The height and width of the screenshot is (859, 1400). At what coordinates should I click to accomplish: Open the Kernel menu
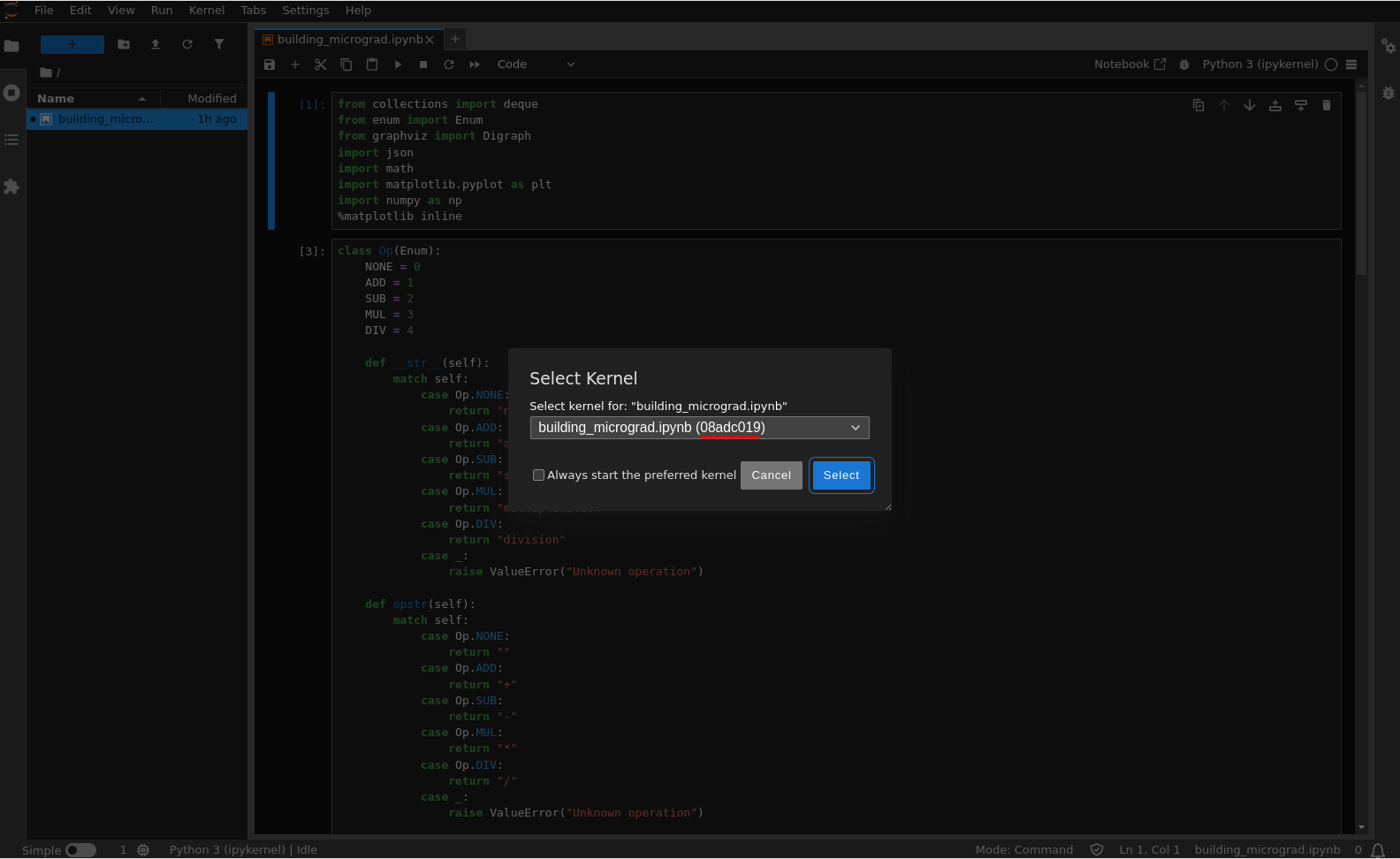point(207,11)
